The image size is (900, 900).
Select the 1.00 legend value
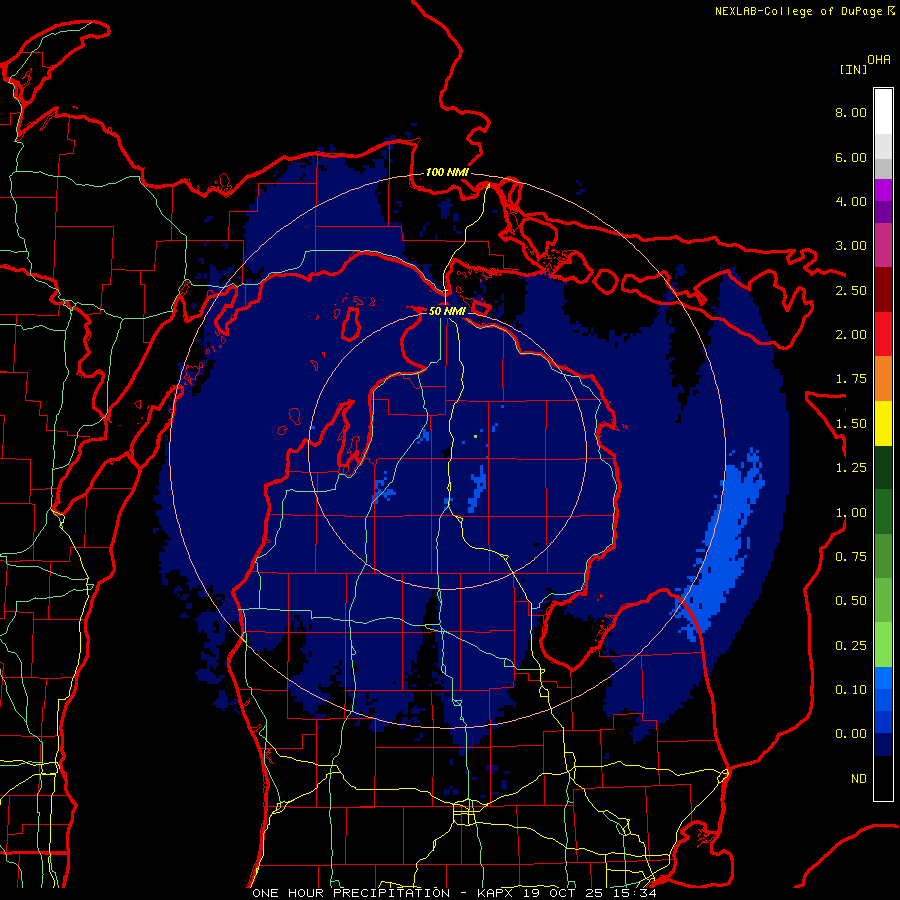(851, 513)
